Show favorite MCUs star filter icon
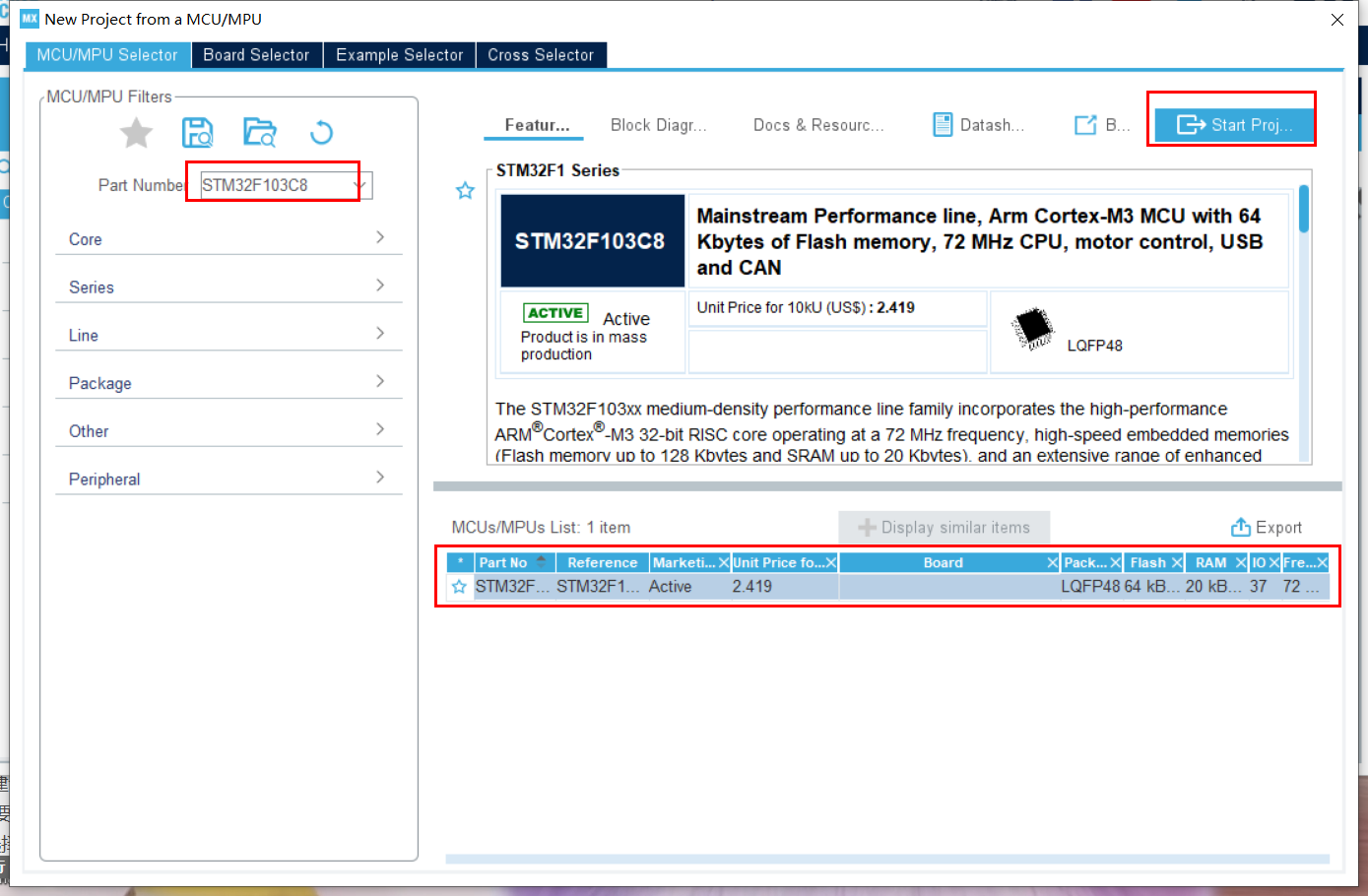Image resolution: width=1368 pixels, height=896 pixels. (x=136, y=132)
